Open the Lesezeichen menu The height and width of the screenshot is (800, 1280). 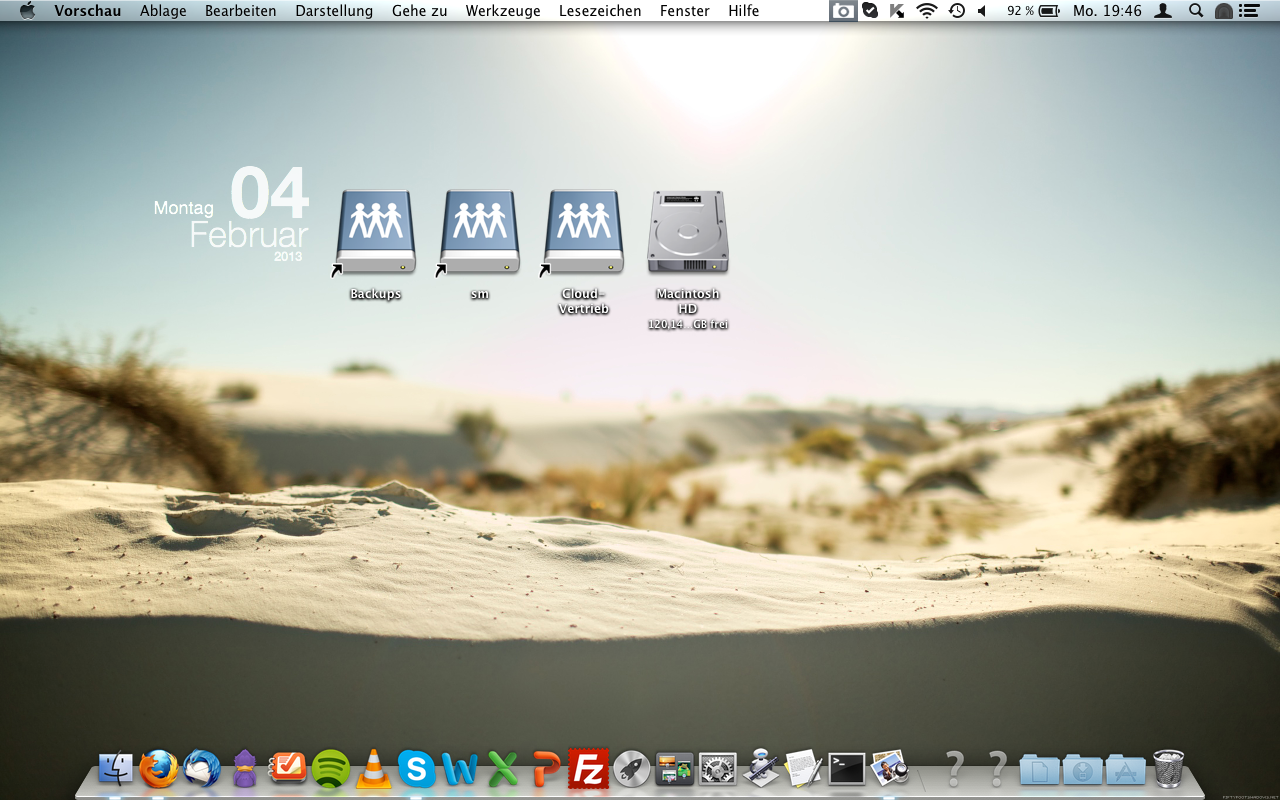[600, 11]
